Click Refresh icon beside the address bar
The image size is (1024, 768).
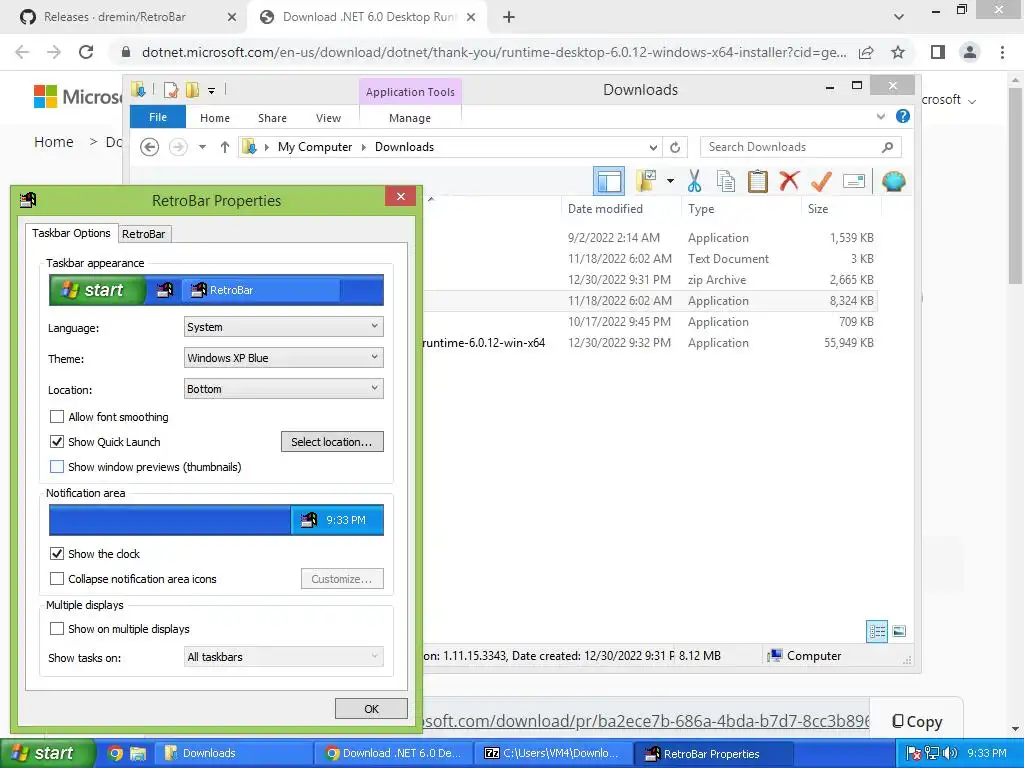(x=675, y=147)
